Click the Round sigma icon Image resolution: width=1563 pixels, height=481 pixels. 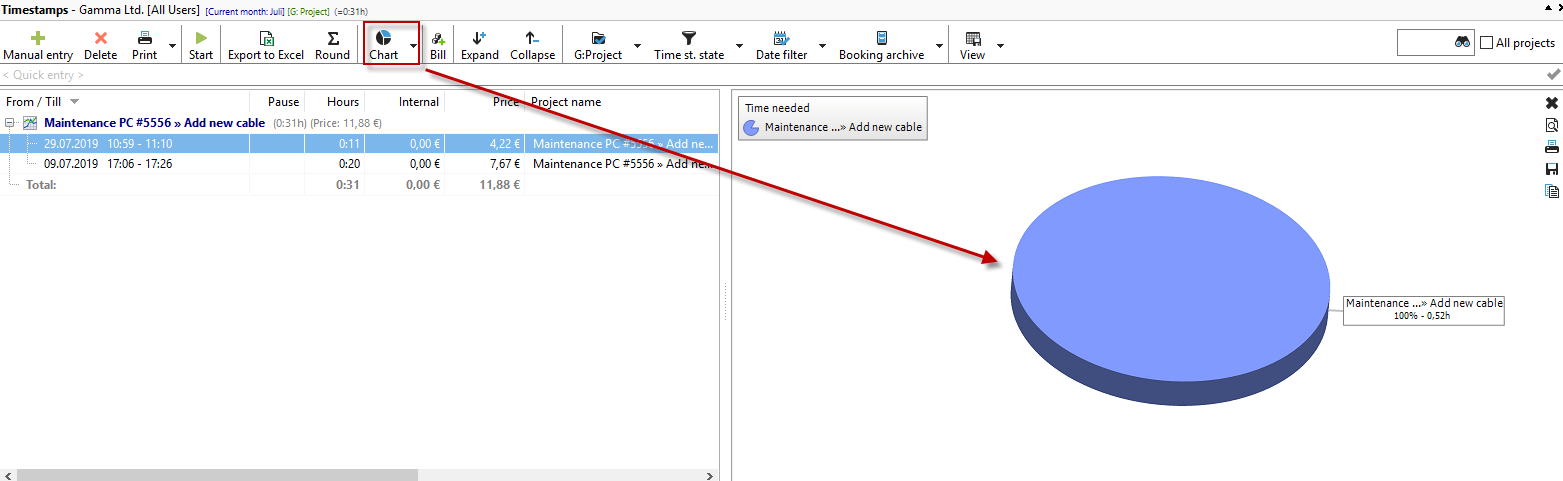point(333,38)
